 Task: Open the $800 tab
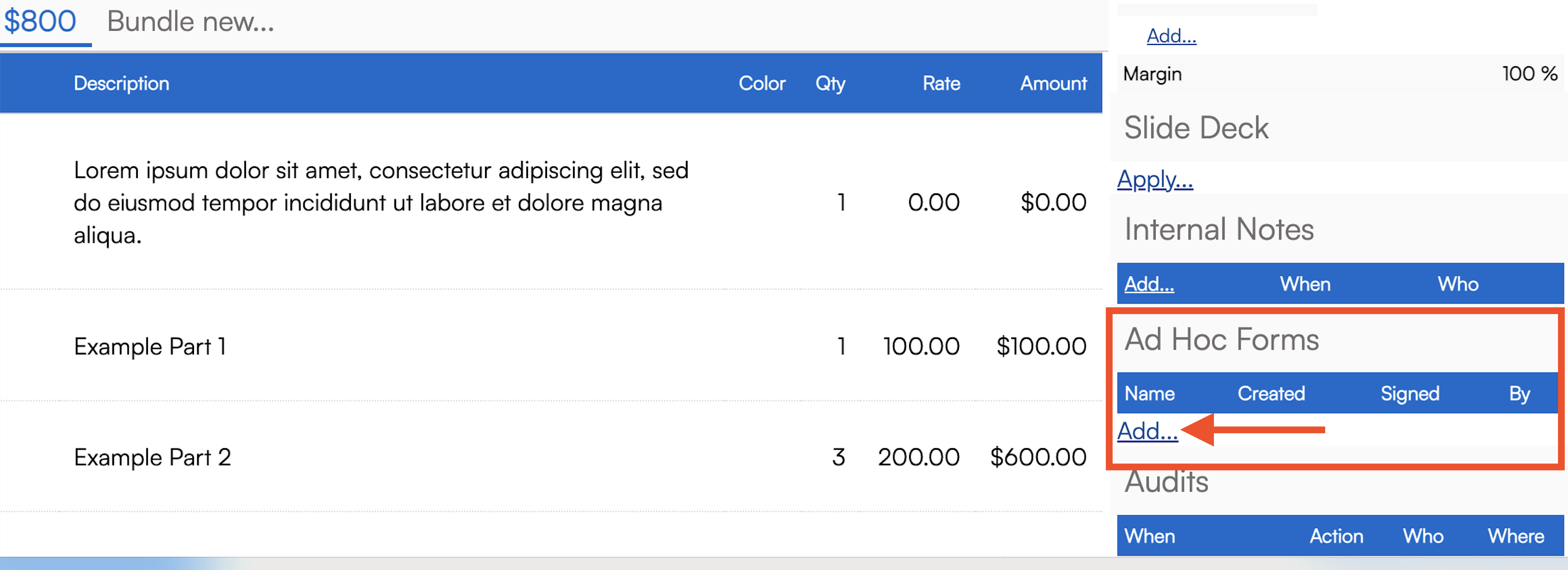click(x=40, y=22)
